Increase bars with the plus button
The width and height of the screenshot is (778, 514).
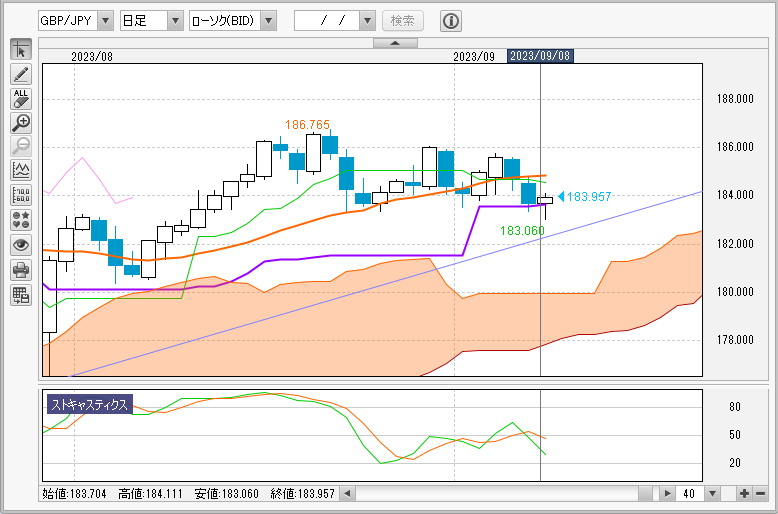744,494
